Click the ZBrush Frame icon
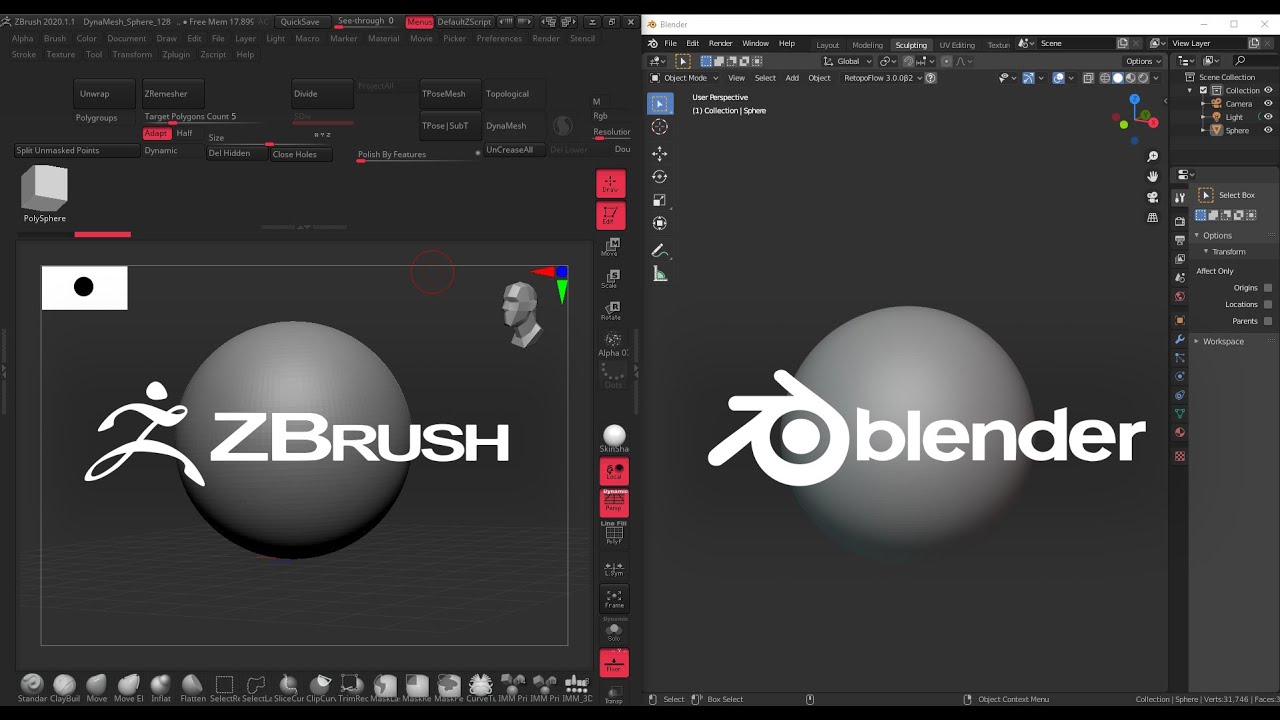This screenshot has width=1280, height=720. [x=613, y=599]
